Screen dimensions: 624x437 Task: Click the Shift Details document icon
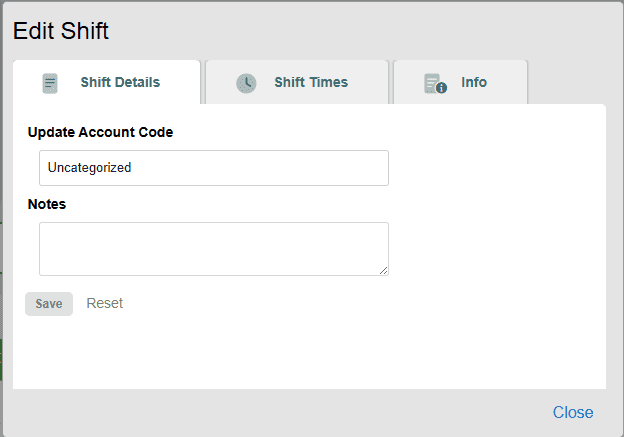[50, 83]
